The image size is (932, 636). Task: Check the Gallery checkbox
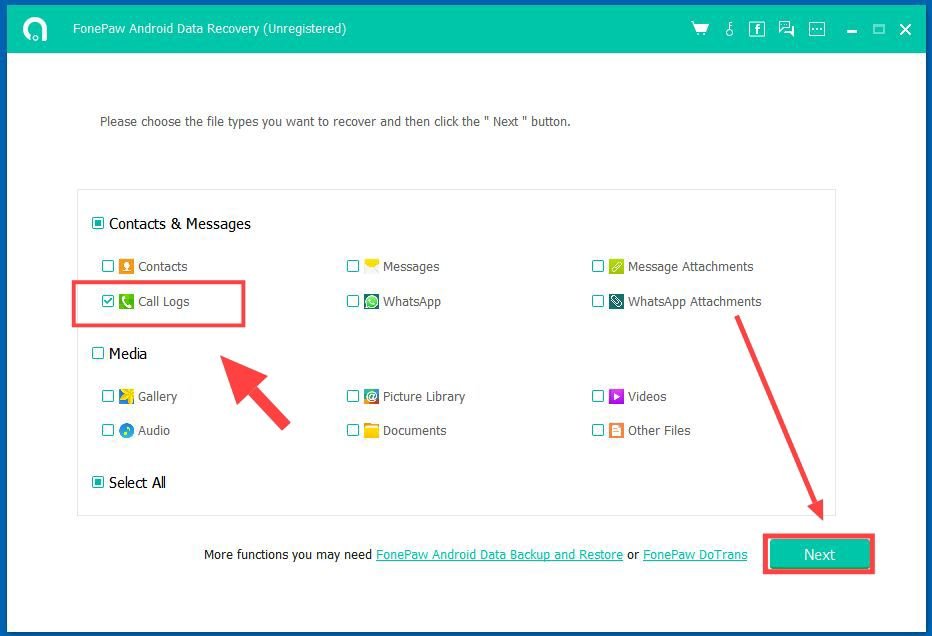pos(108,396)
